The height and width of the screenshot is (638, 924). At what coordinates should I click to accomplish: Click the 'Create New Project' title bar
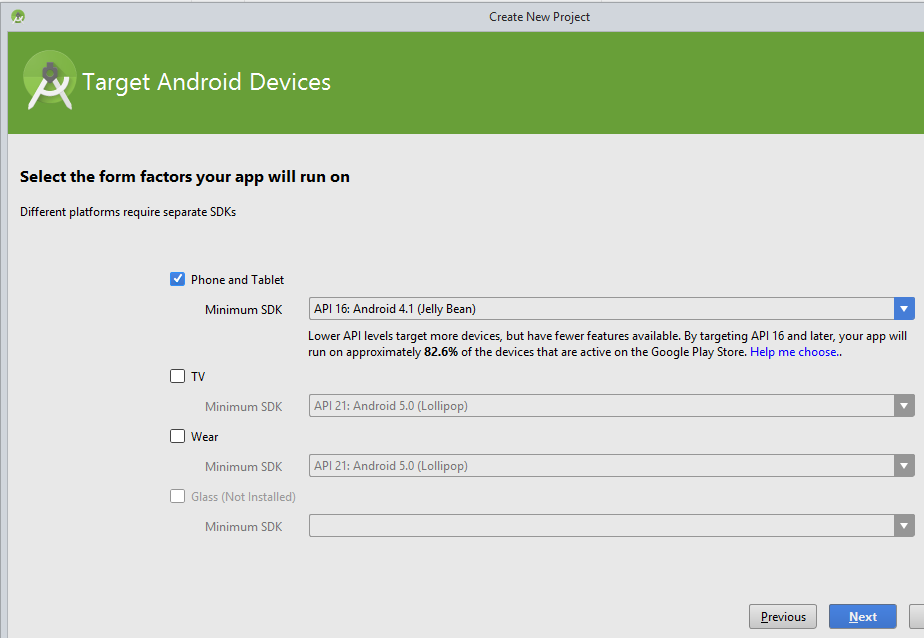(539, 16)
